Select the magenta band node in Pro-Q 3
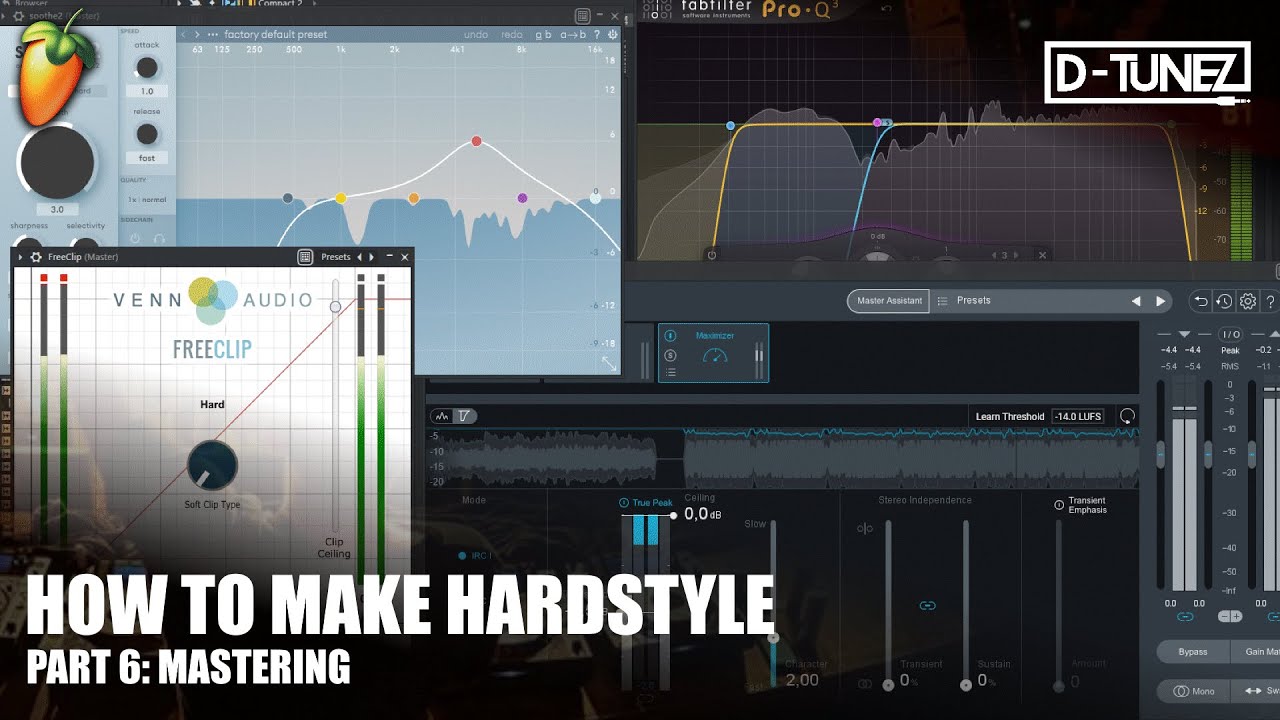The image size is (1280, 720). click(877, 123)
